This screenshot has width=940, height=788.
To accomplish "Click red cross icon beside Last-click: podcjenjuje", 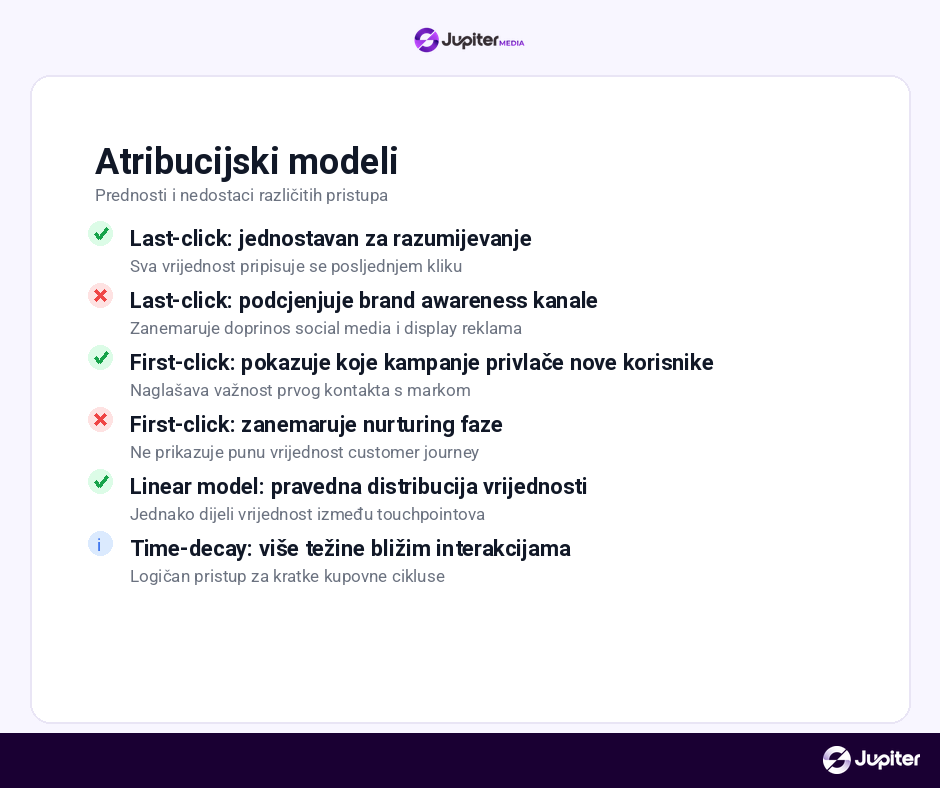I will click(x=101, y=296).
